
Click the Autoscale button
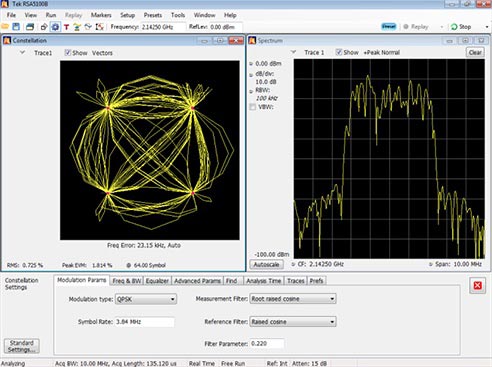(x=266, y=264)
